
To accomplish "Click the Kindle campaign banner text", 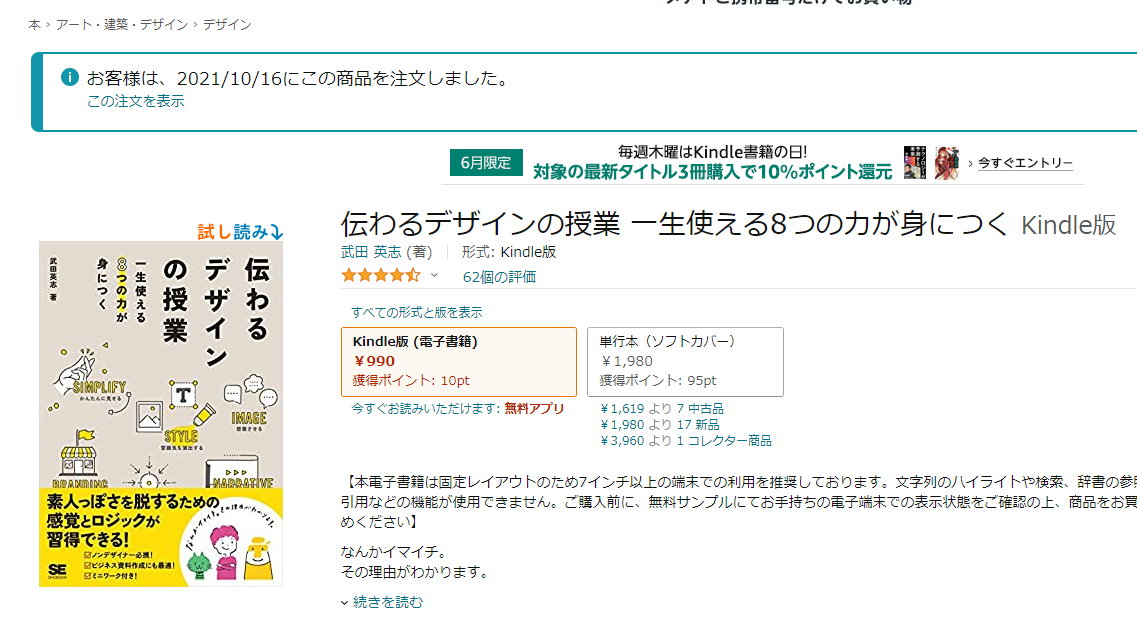I will tap(712, 162).
